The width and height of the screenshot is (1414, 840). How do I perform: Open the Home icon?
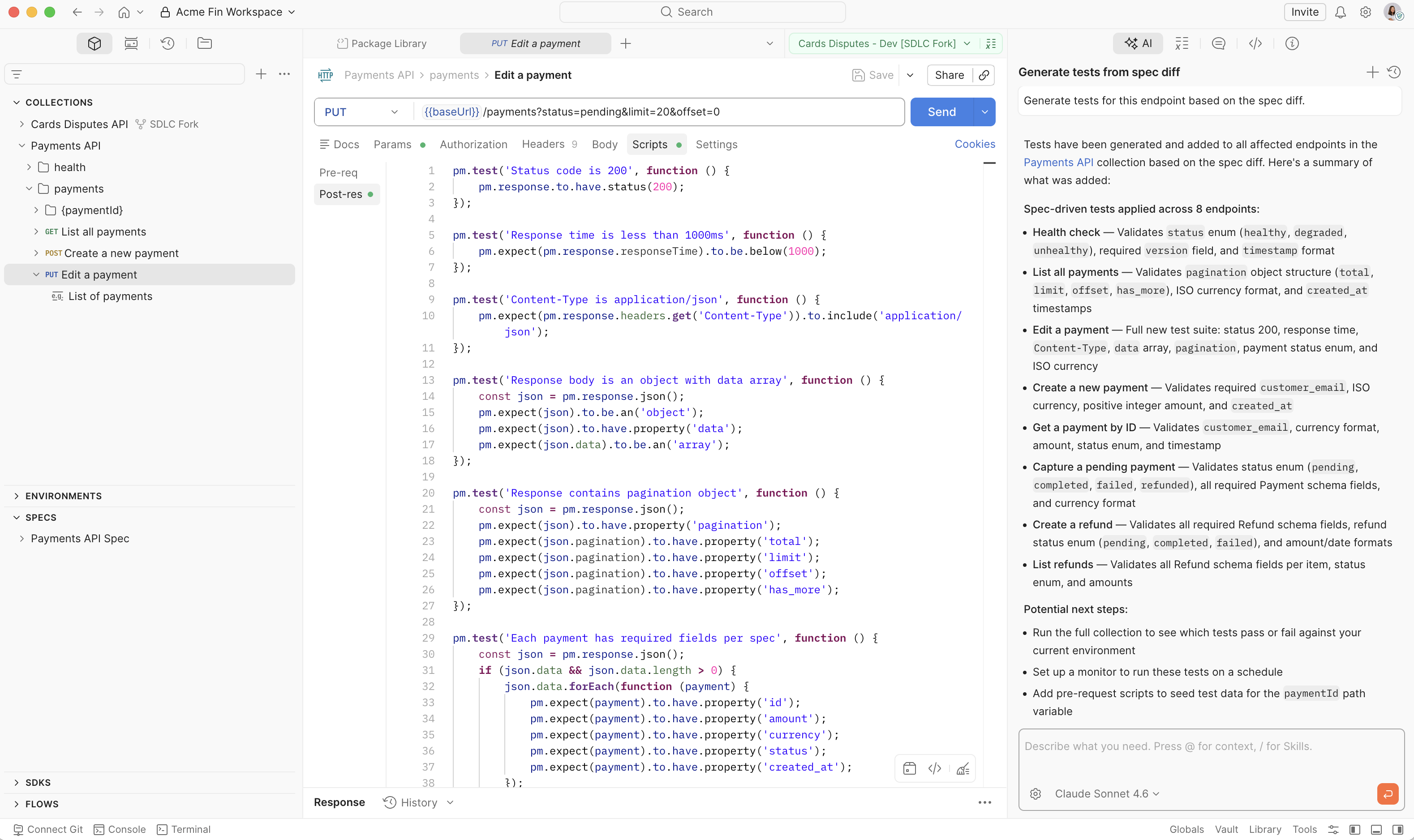point(124,12)
